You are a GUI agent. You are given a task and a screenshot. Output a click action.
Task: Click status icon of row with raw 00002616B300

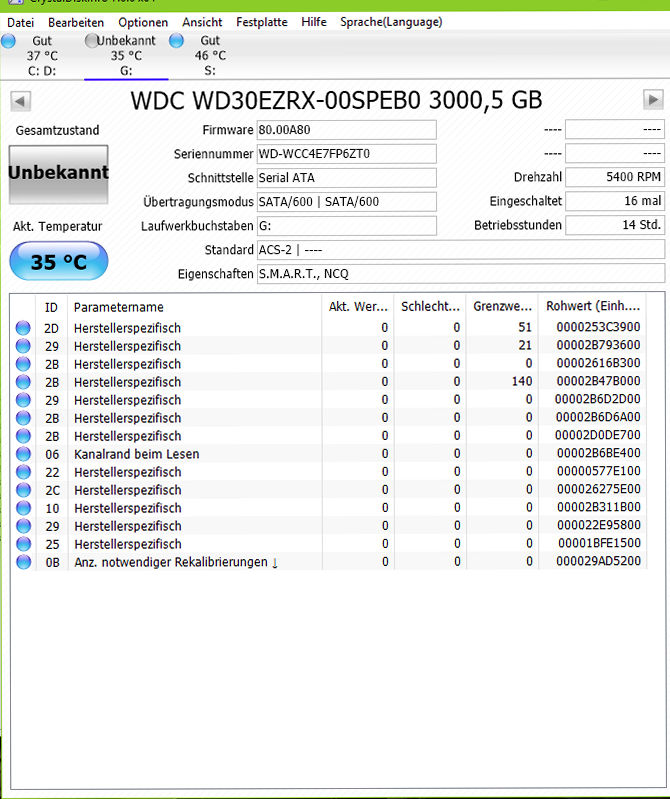(23, 364)
